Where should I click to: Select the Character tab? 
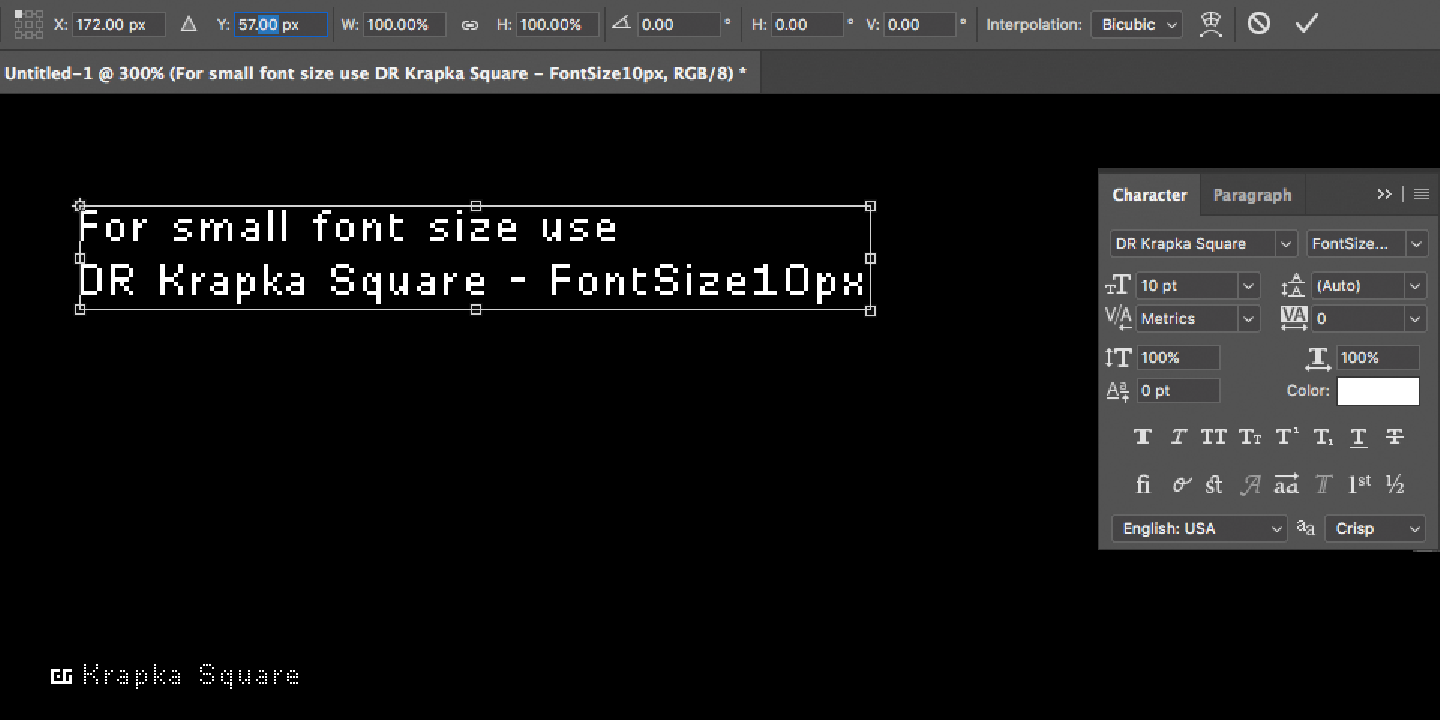(x=1149, y=195)
